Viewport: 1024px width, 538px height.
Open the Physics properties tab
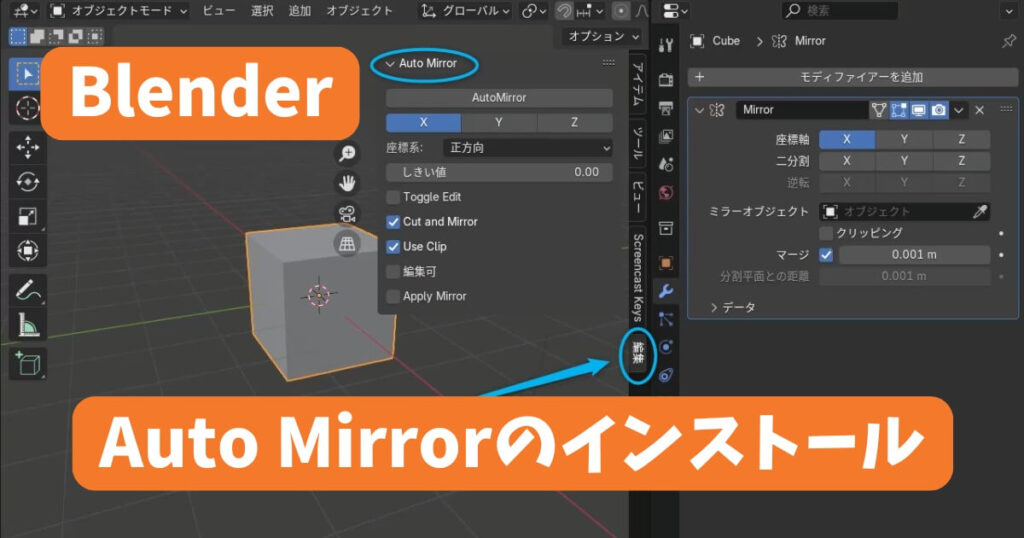[x=665, y=347]
